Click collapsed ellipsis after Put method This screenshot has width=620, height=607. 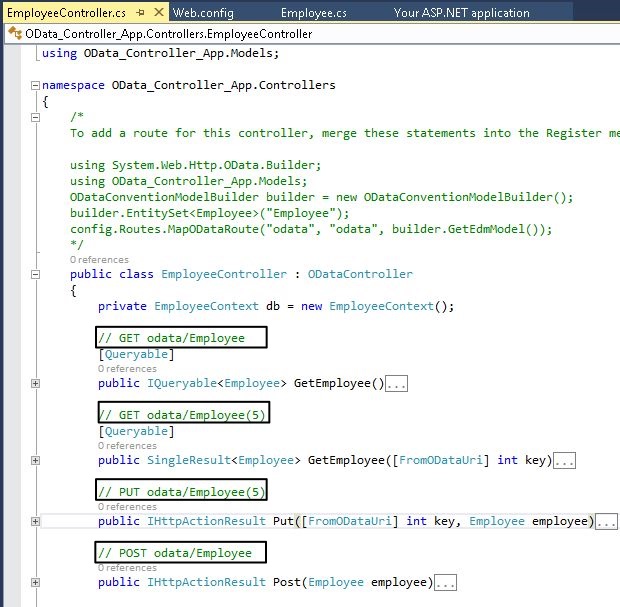(x=606, y=522)
